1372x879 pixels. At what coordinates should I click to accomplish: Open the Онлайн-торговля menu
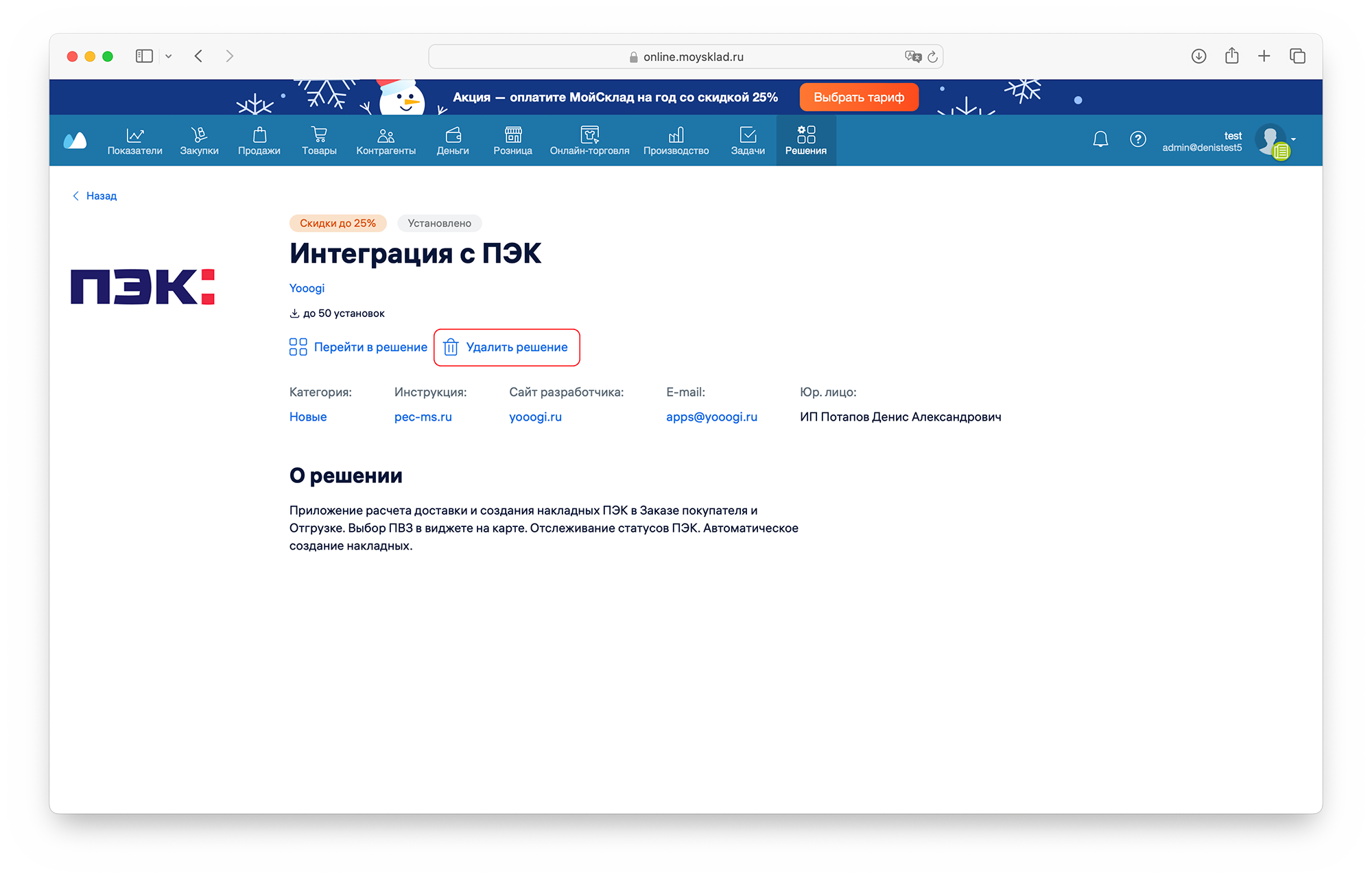[x=589, y=141]
